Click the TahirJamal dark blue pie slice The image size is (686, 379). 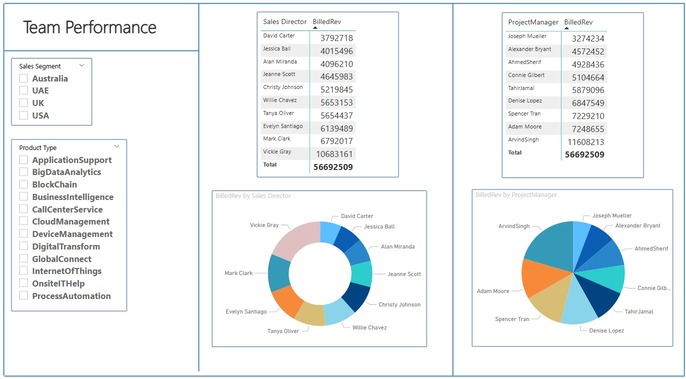coord(597,295)
